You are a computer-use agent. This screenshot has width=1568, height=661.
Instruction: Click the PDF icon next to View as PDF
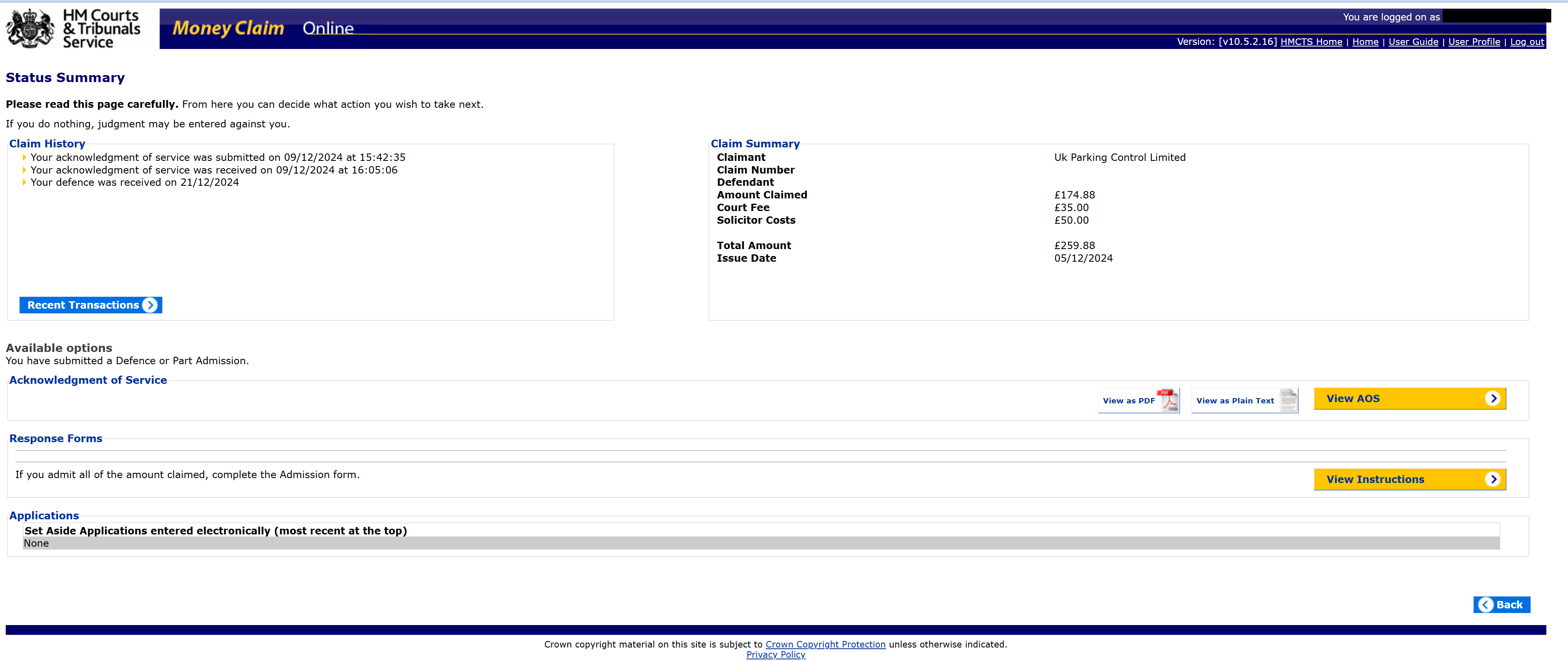click(x=1168, y=400)
